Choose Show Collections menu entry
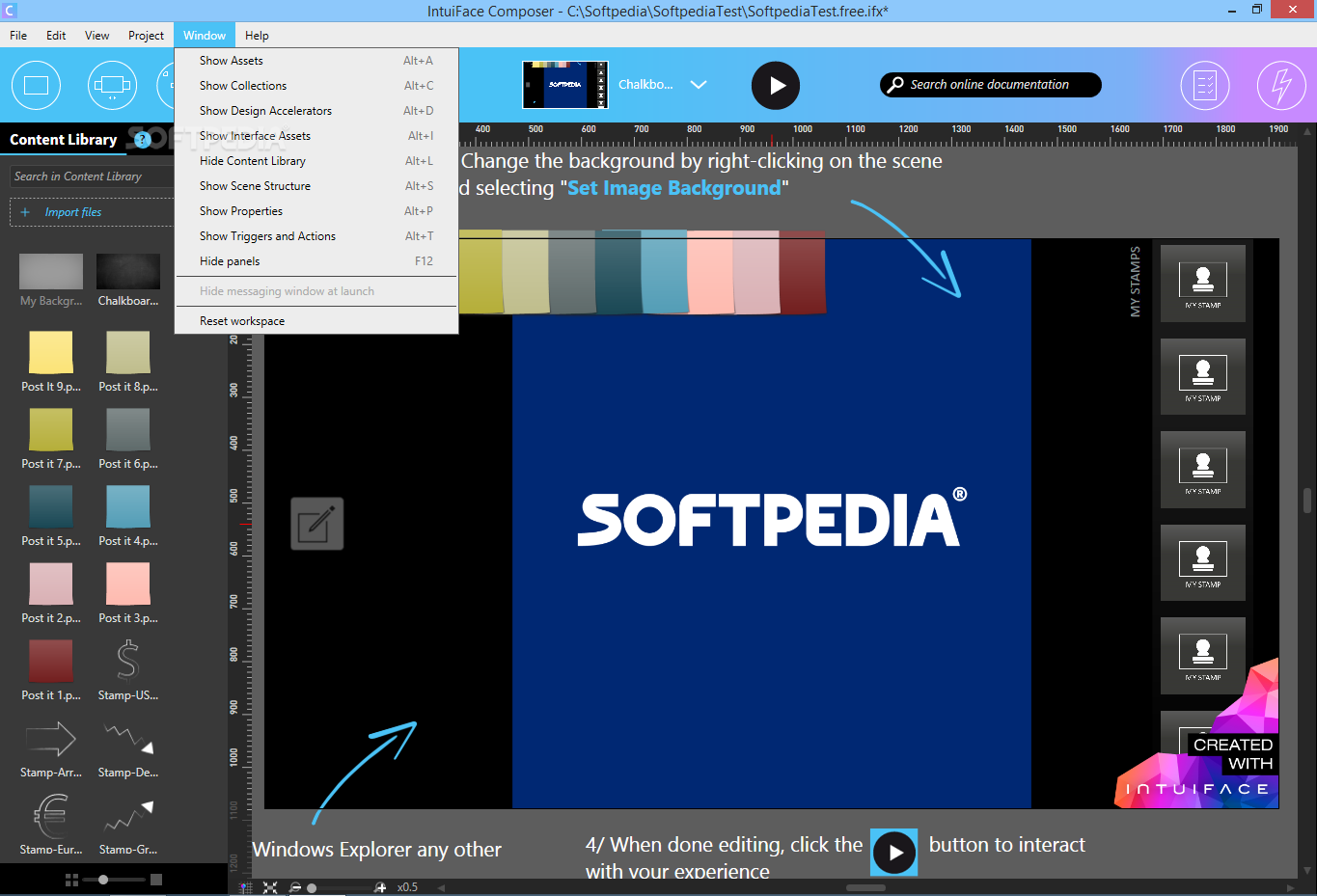This screenshot has height=896, width=1317. tap(316, 86)
